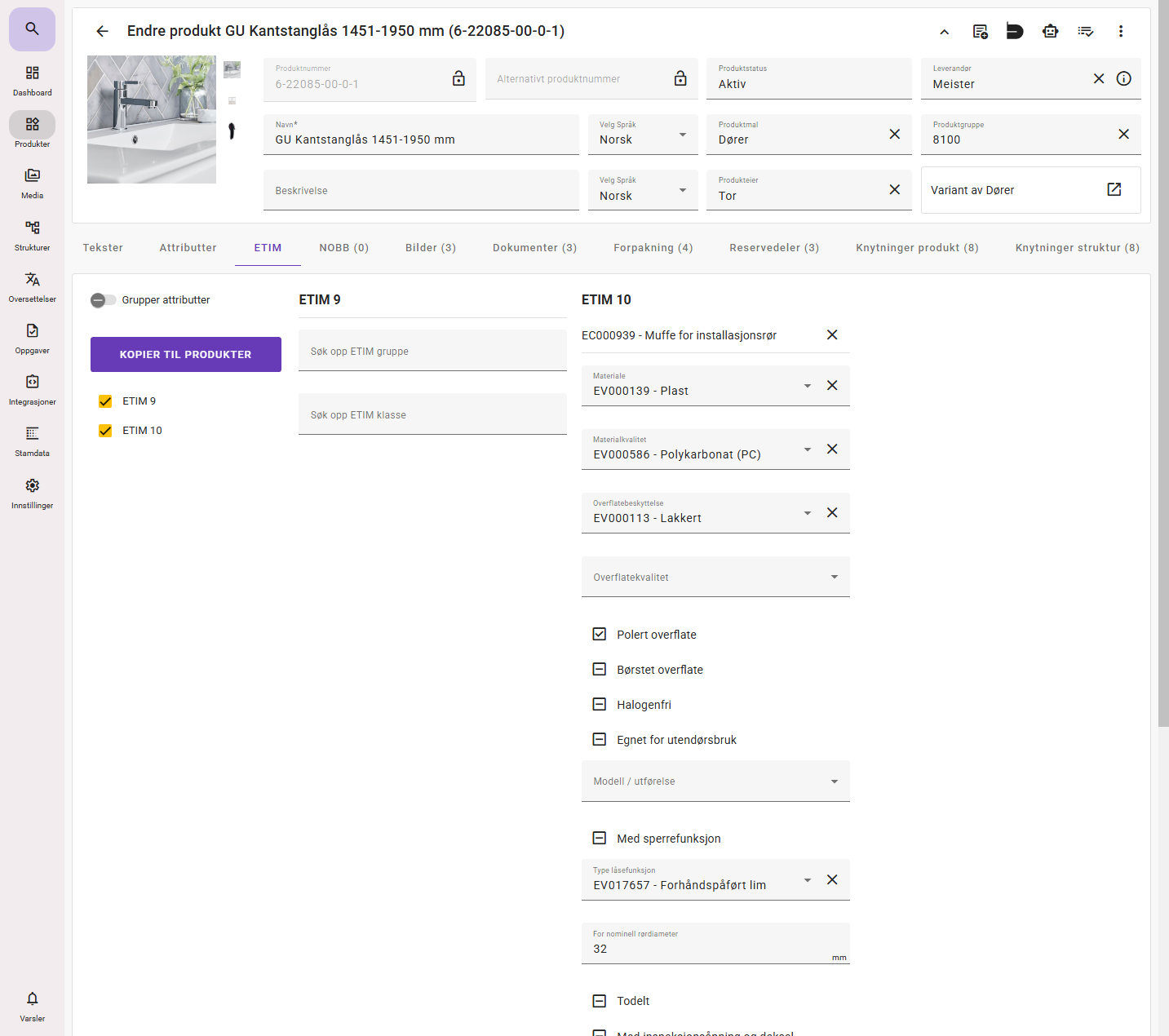The image size is (1169, 1036).
Task: Uncheck the ETIM 9 checkbox
Action: click(105, 401)
